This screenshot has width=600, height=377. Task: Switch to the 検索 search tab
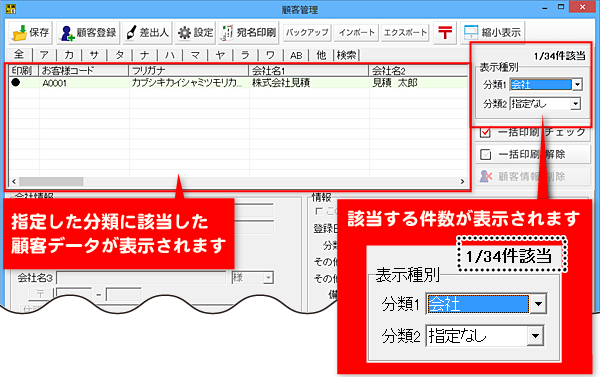tap(346, 55)
